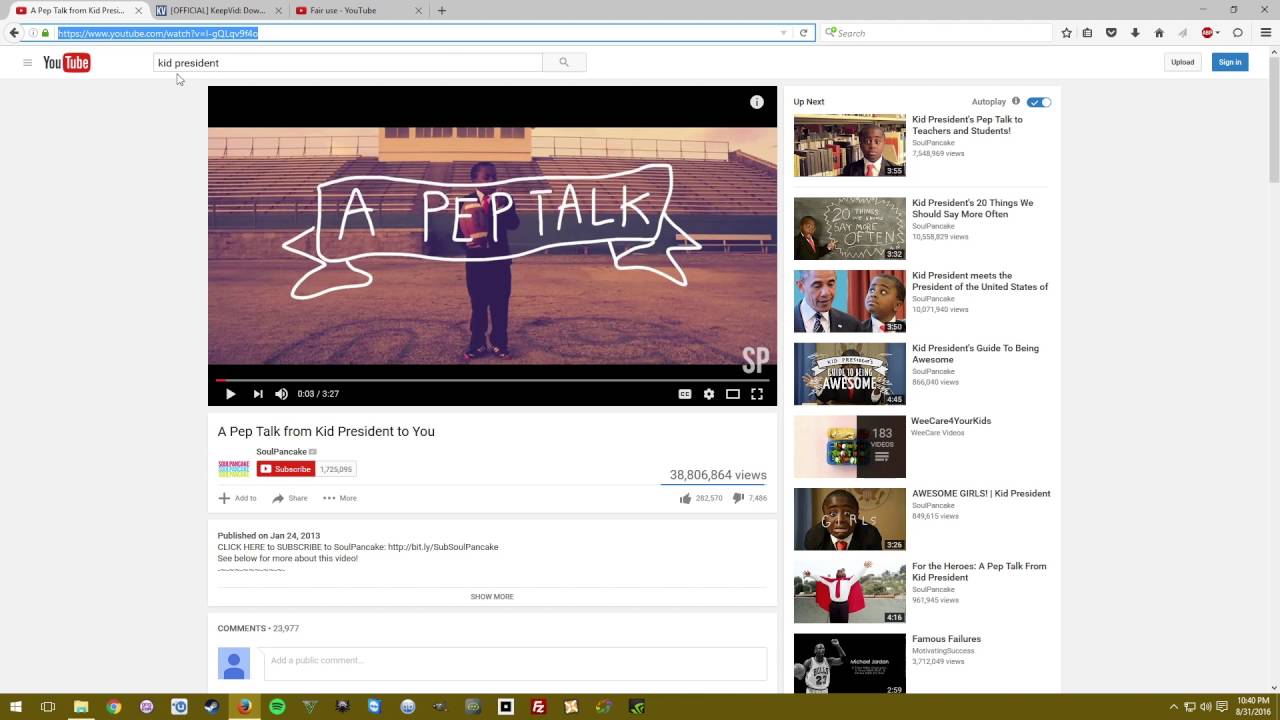Image resolution: width=1280 pixels, height=720 pixels.
Task: Open SoulPancake channel avatar
Action: tap(234, 469)
